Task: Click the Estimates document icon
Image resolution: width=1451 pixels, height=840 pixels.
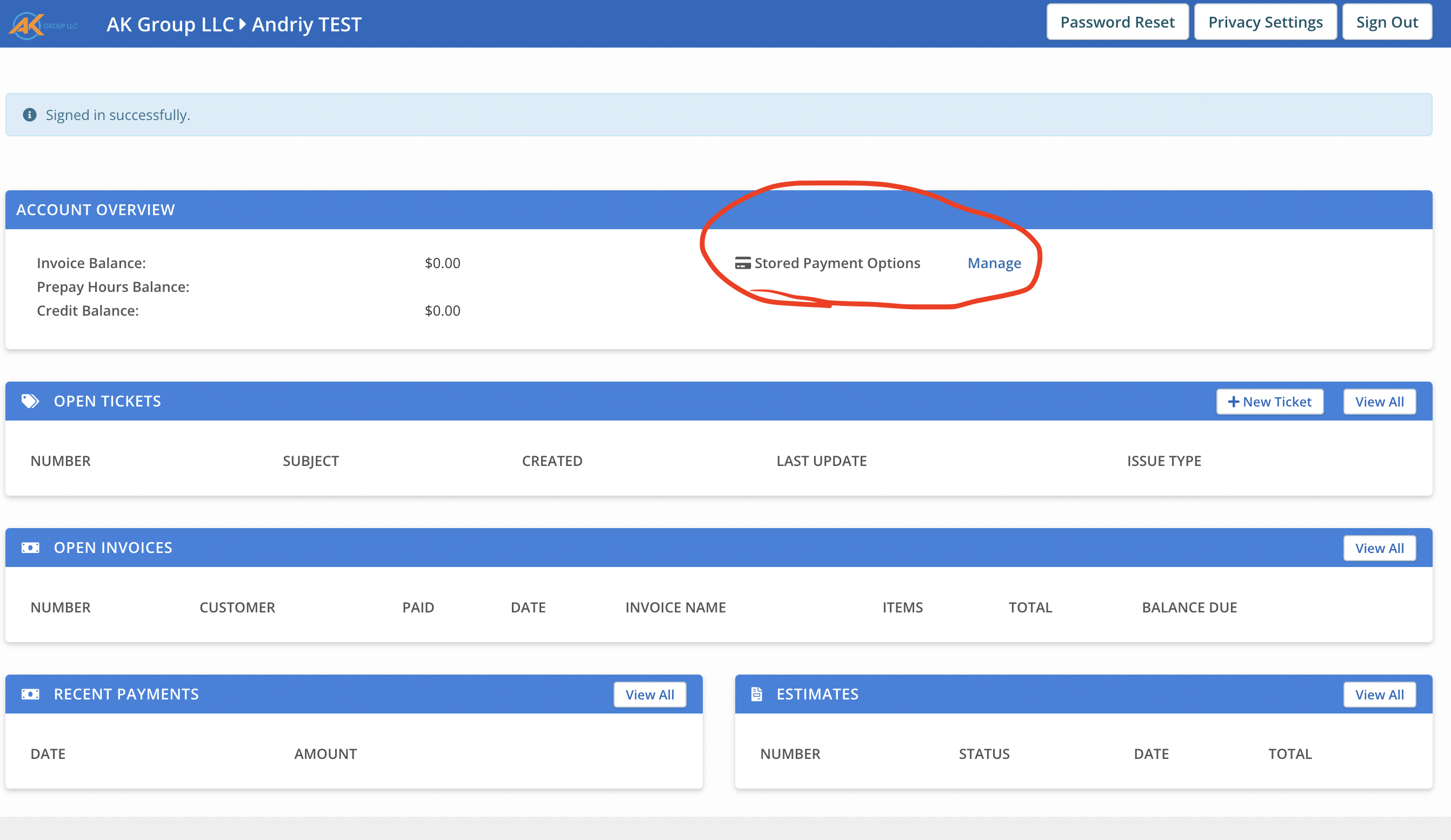Action: click(757, 695)
